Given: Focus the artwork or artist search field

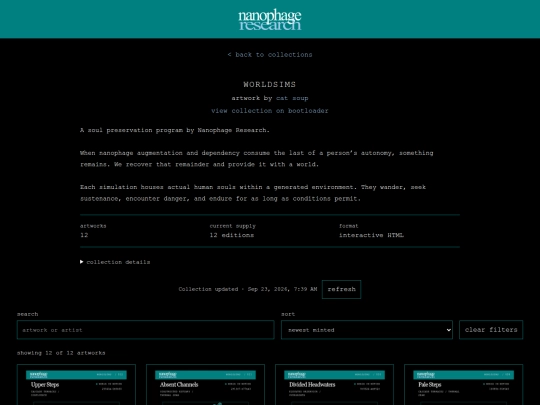Looking at the screenshot, I should point(146,330).
